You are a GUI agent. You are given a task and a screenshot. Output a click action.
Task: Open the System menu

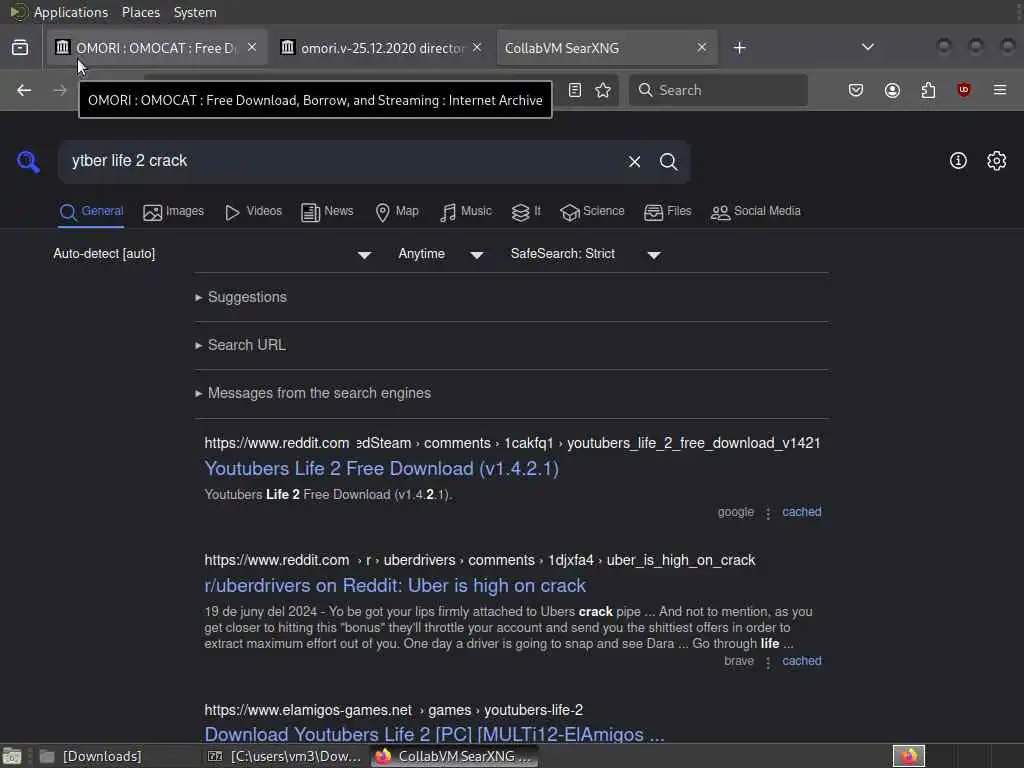point(195,12)
